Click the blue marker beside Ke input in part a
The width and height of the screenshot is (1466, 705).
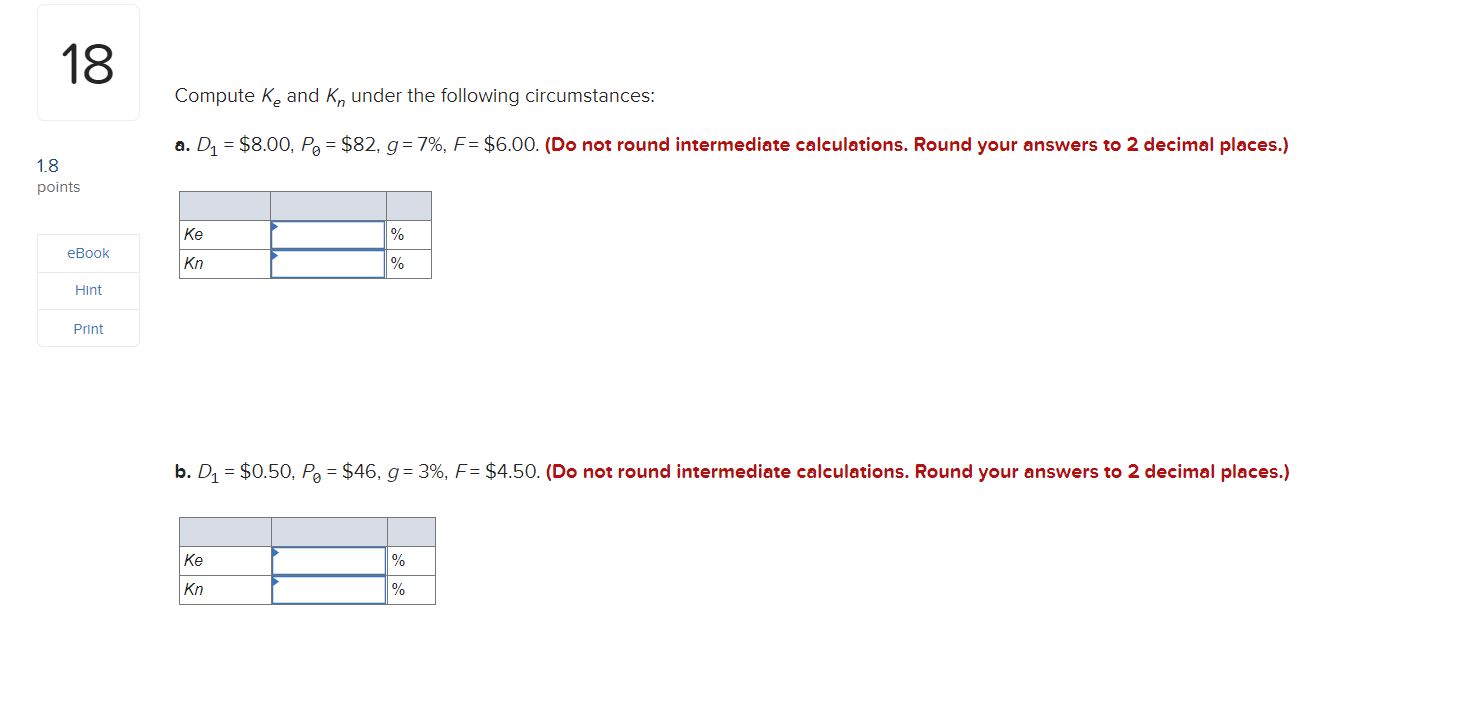(x=276, y=227)
